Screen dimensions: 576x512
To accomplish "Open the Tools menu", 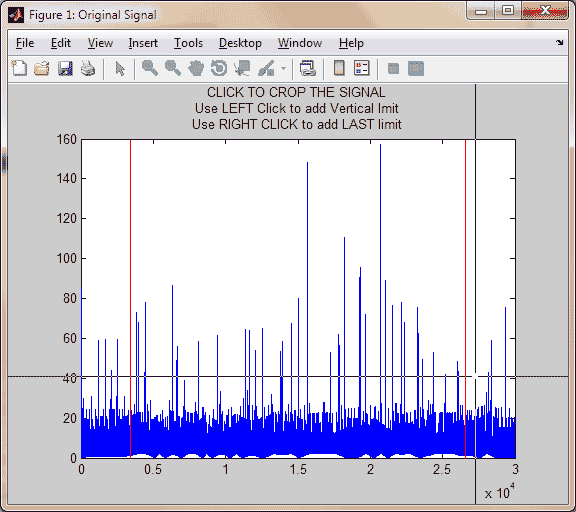I will point(188,43).
